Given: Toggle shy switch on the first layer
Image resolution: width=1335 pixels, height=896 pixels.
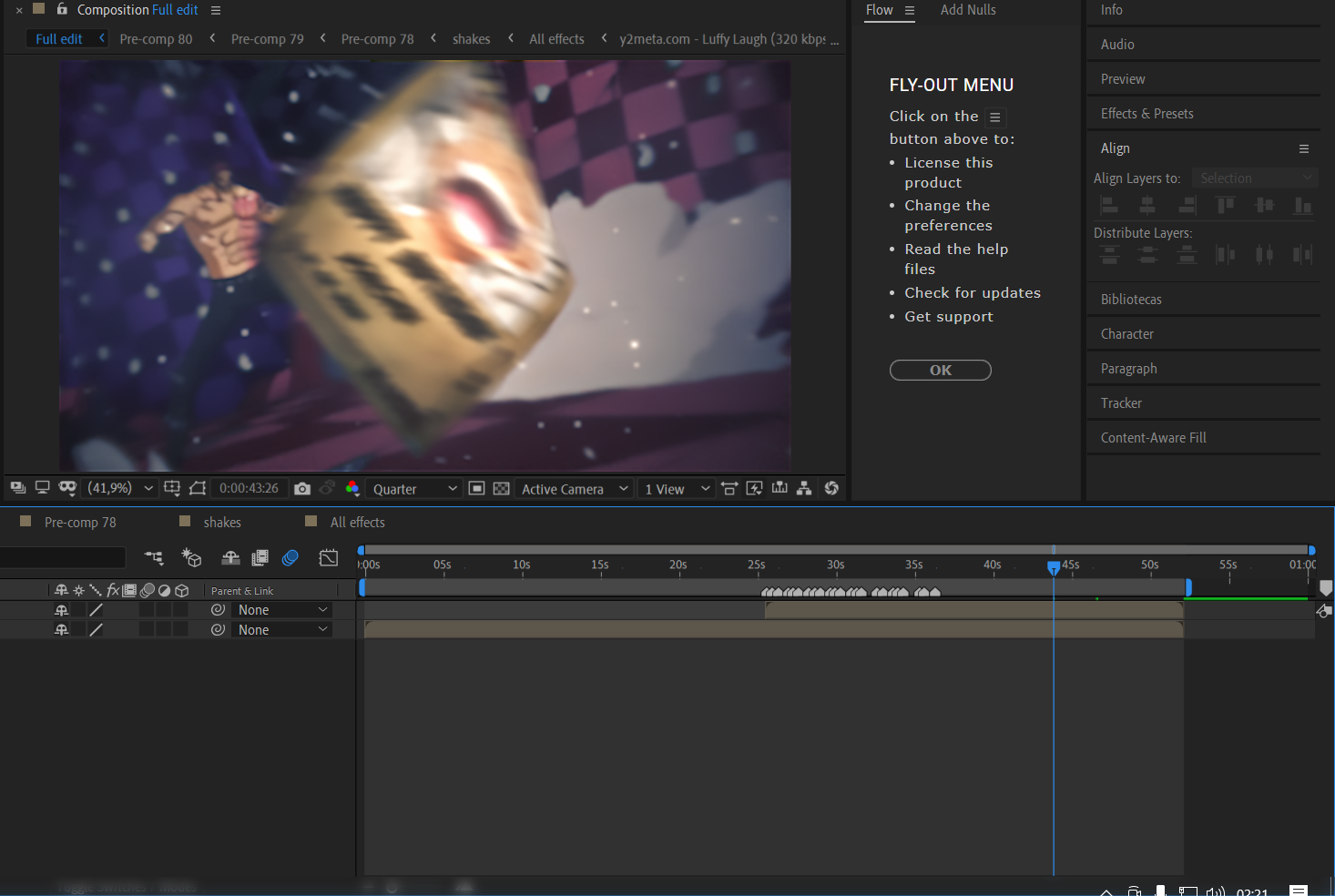Looking at the screenshot, I should pyautogui.click(x=62, y=610).
